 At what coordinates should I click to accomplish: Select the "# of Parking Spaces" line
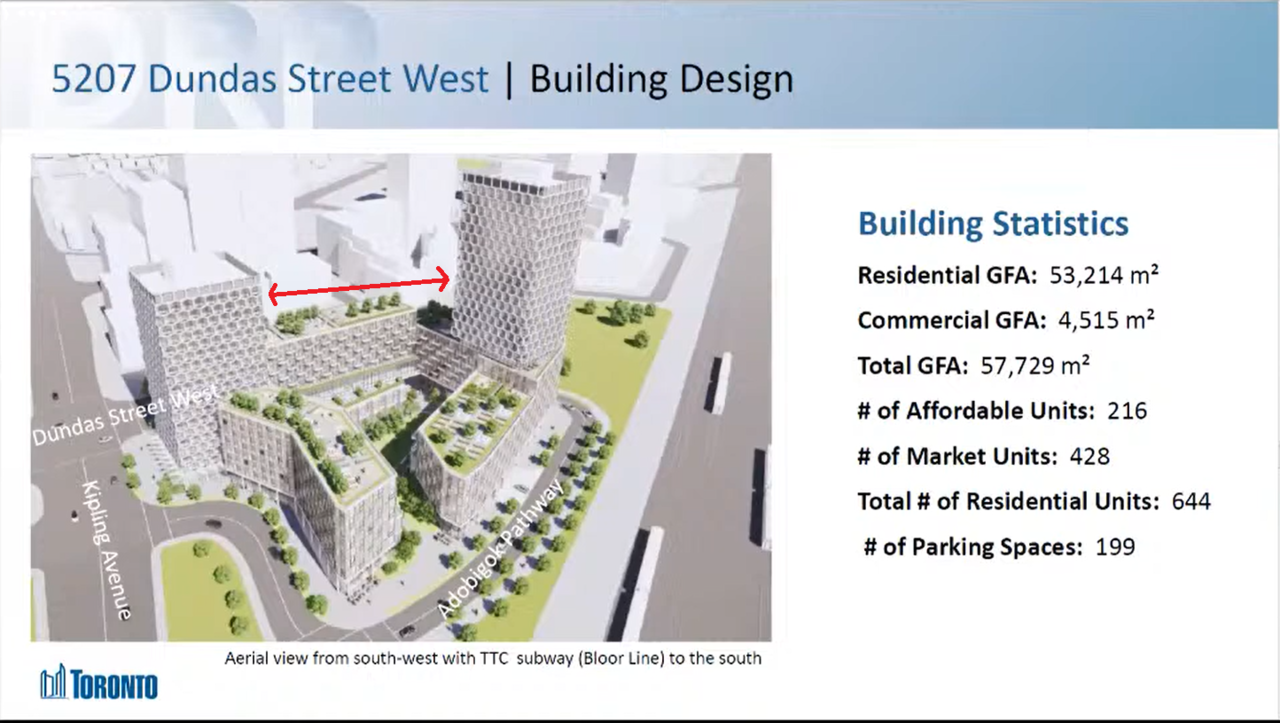coord(998,547)
